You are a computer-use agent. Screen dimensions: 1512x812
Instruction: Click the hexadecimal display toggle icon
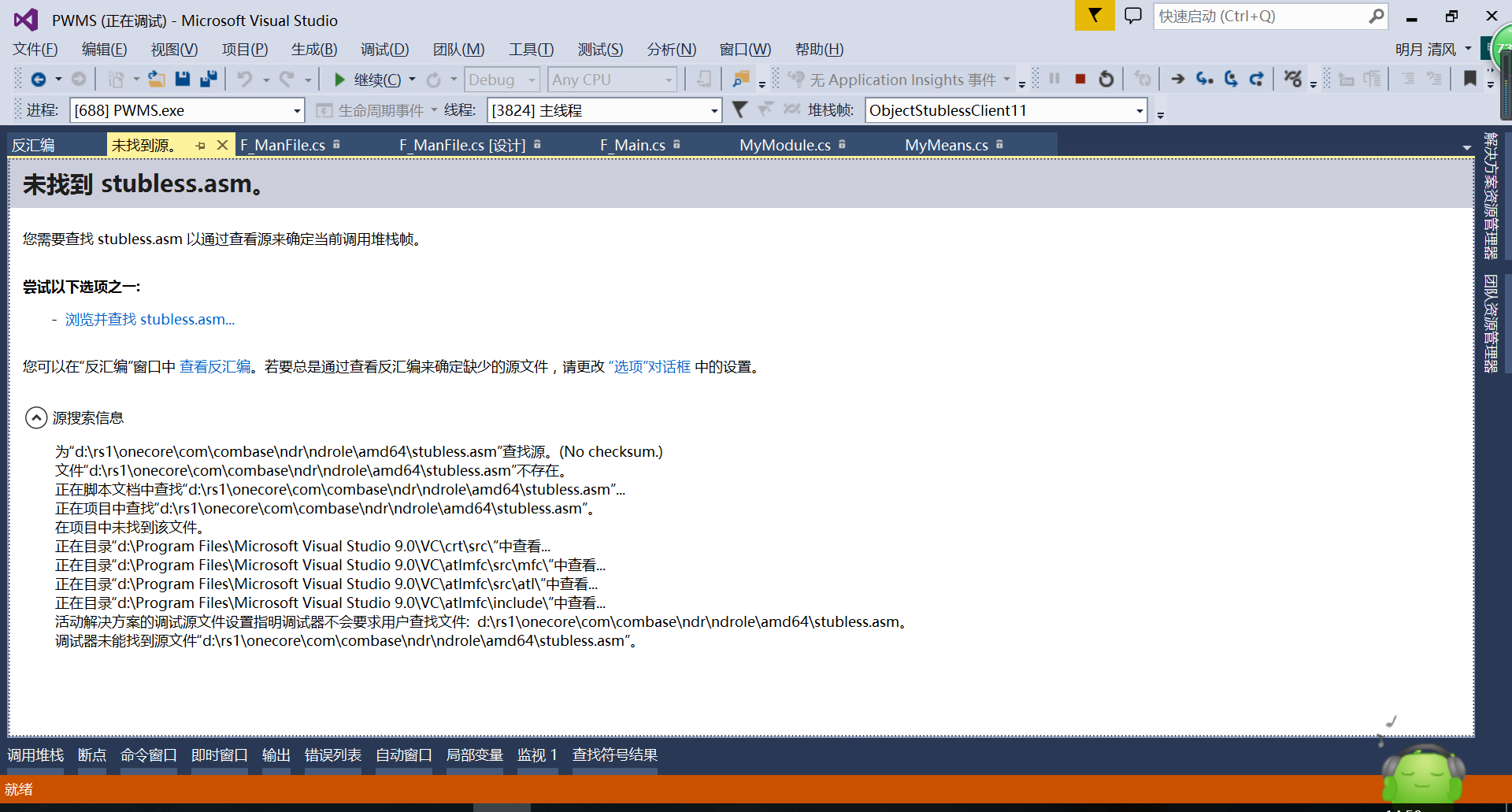[x=1292, y=80]
